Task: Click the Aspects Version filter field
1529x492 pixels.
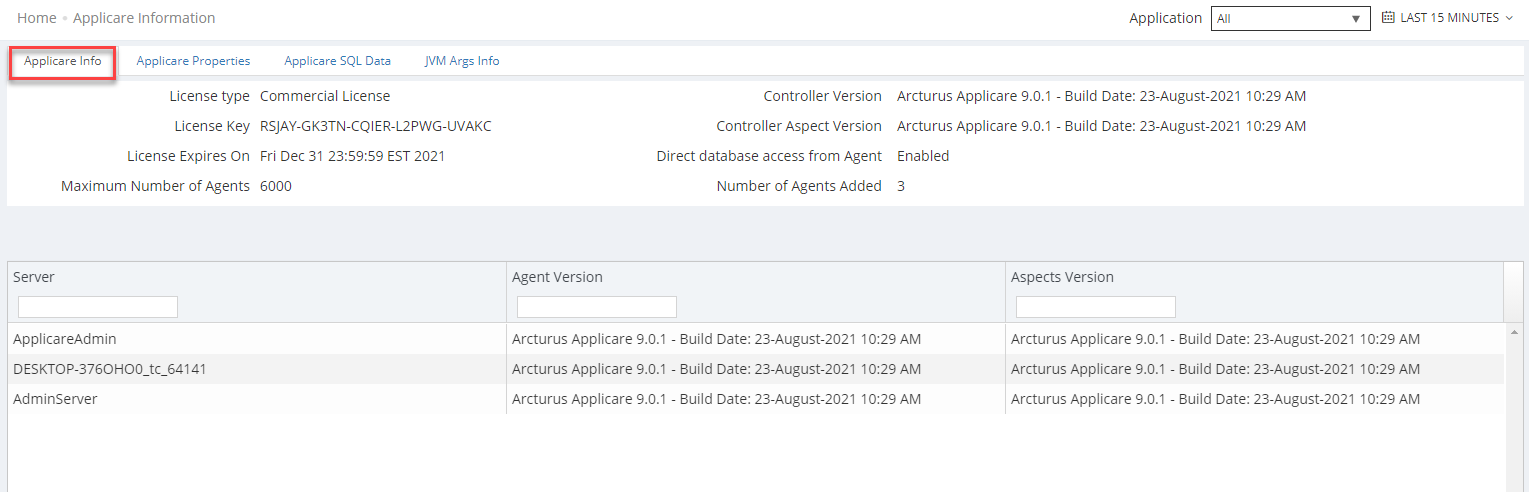Action: coord(1096,307)
